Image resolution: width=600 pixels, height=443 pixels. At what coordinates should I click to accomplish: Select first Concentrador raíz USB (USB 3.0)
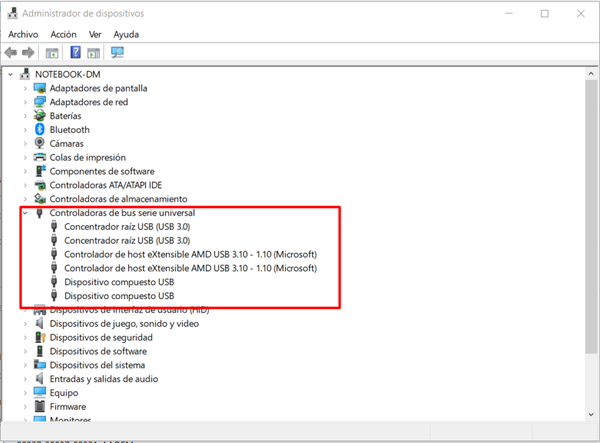point(127,226)
